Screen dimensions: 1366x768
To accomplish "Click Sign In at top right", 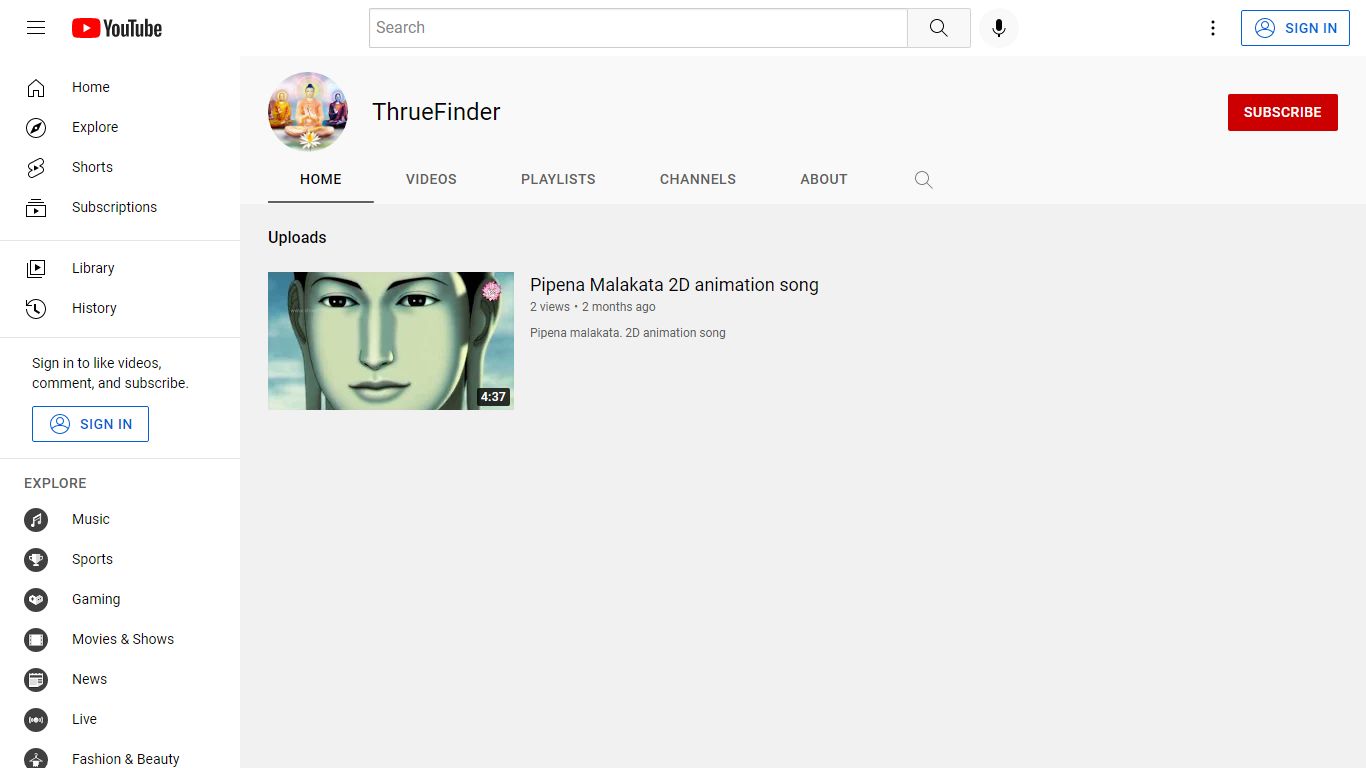I will coord(1295,28).
